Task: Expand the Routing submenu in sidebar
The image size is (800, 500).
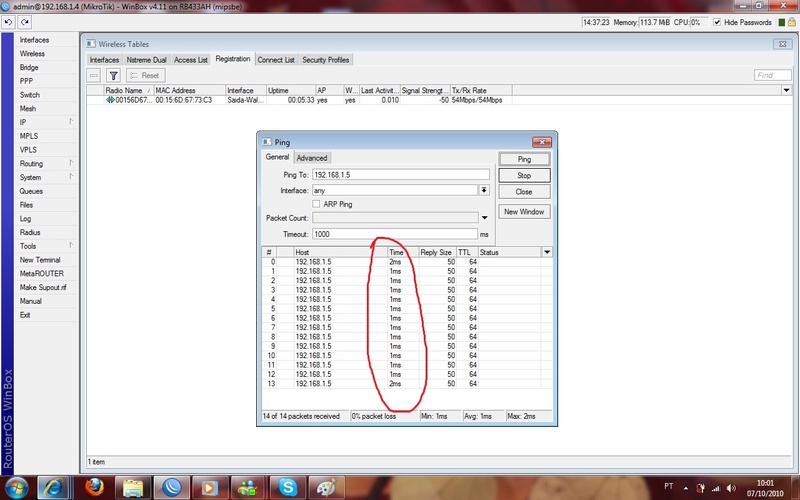Action: (71, 163)
